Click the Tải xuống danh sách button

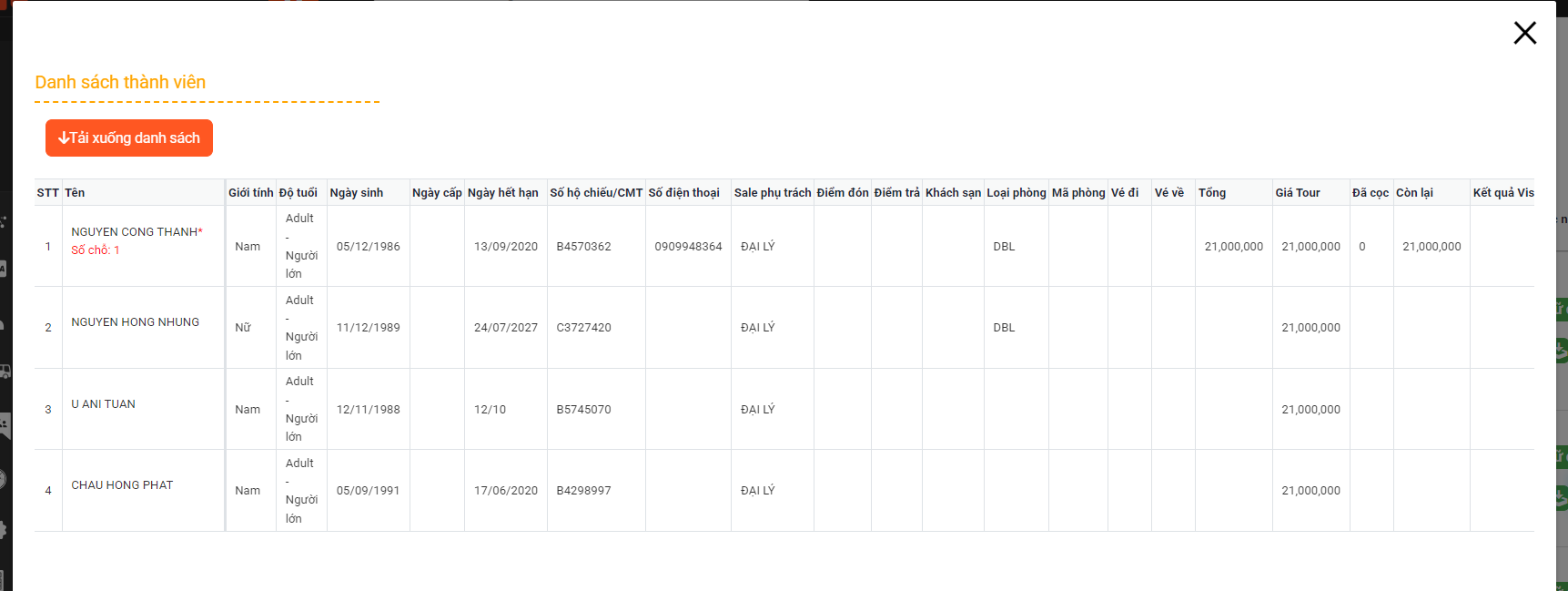click(x=129, y=138)
